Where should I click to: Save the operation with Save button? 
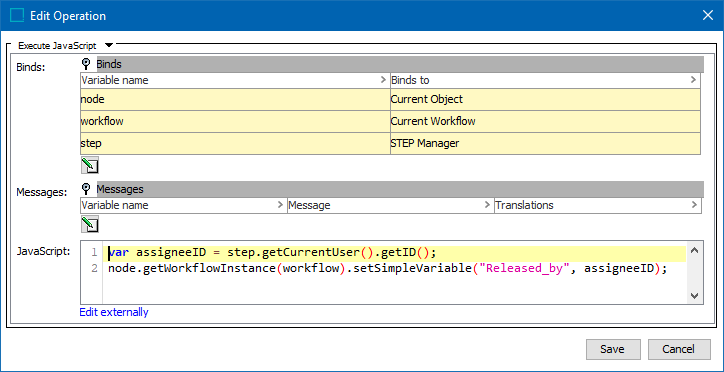pyautogui.click(x=613, y=349)
